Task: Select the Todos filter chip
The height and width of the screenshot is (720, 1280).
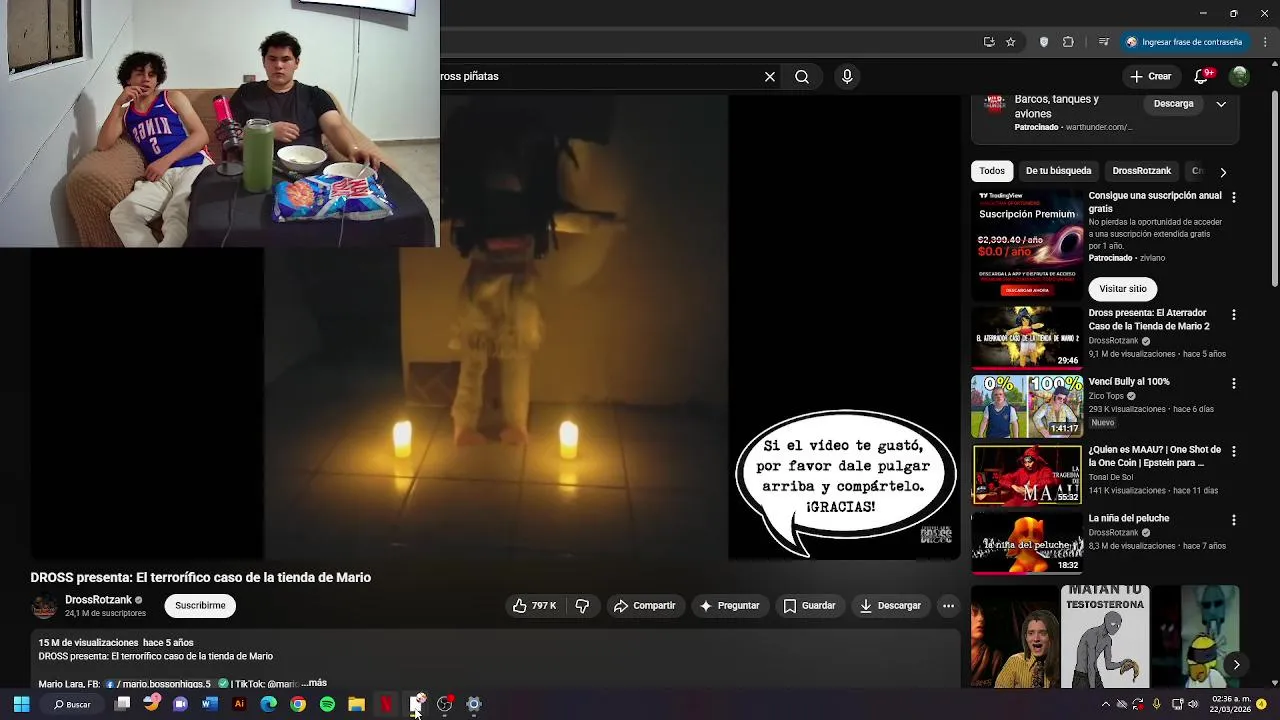Action: [x=992, y=171]
